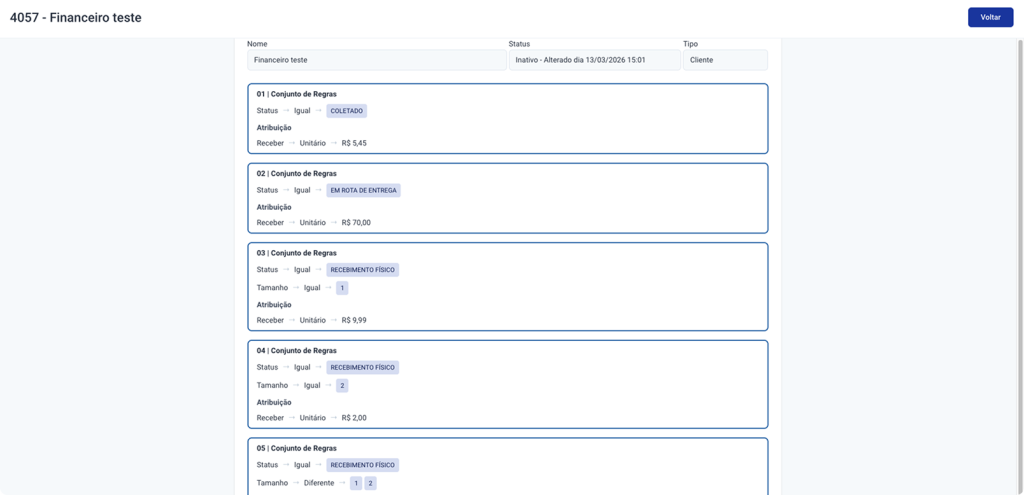The width and height of the screenshot is (1024, 495).
Task: Click RECEBIMENTO FÍSICO tag in rule set 04
Action: pos(363,368)
